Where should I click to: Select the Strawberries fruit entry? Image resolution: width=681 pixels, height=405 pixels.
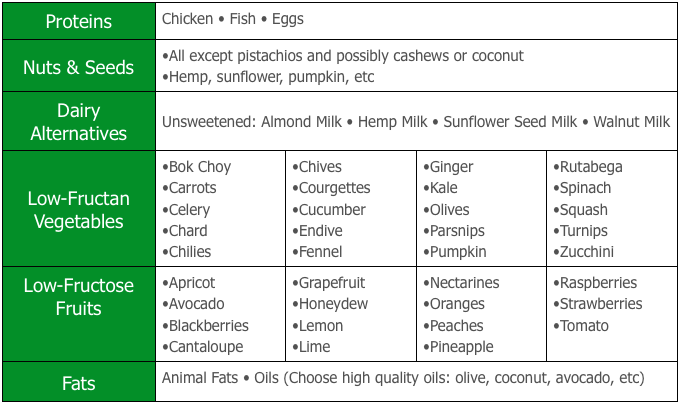point(598,304)
